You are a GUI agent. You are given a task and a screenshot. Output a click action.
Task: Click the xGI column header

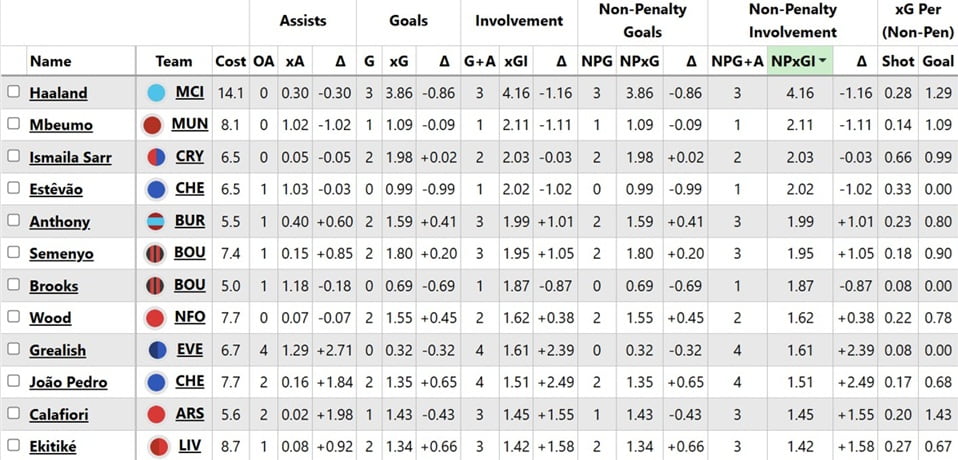(516, 61)
